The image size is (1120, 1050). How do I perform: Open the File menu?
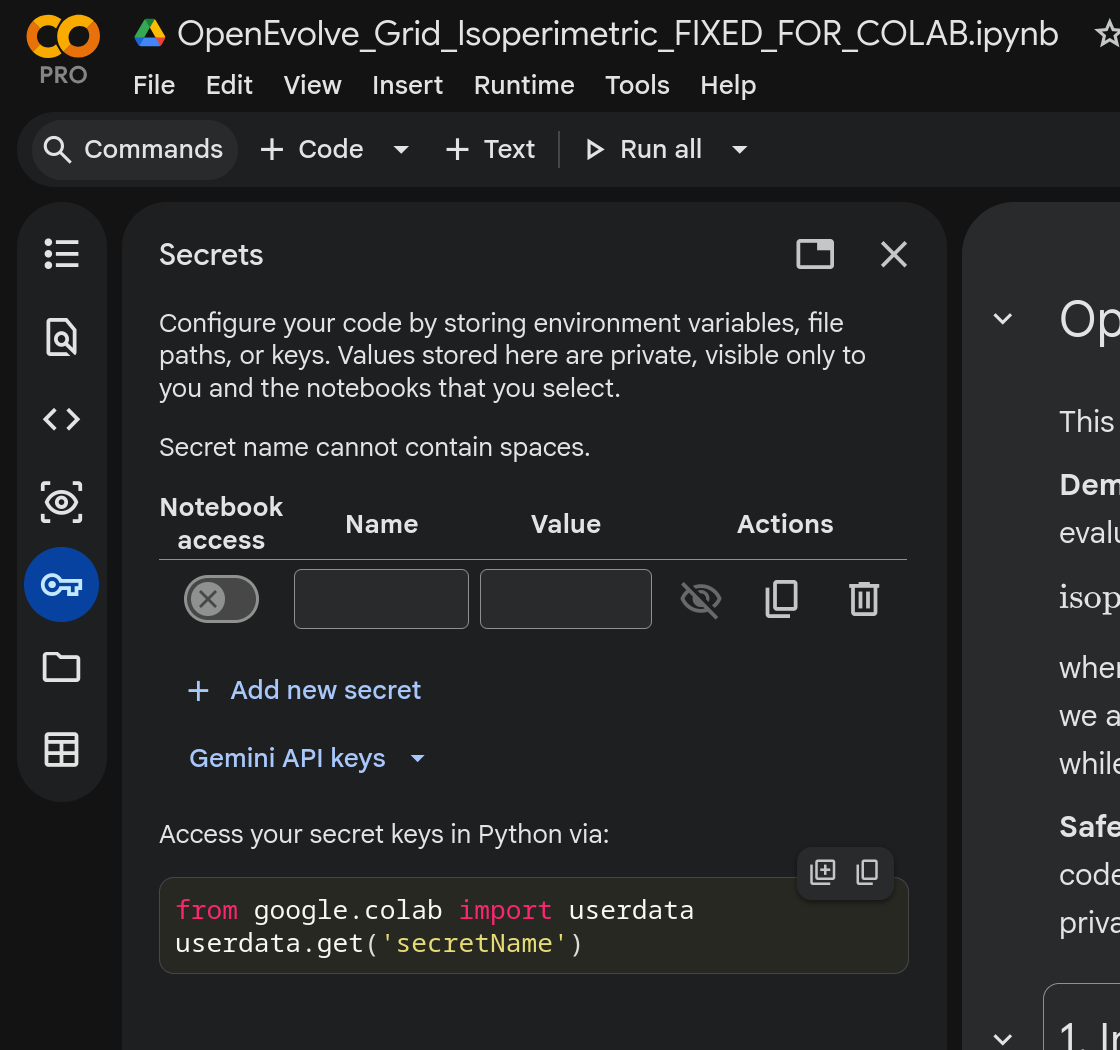pyautogui.click(x=154, y=85)
